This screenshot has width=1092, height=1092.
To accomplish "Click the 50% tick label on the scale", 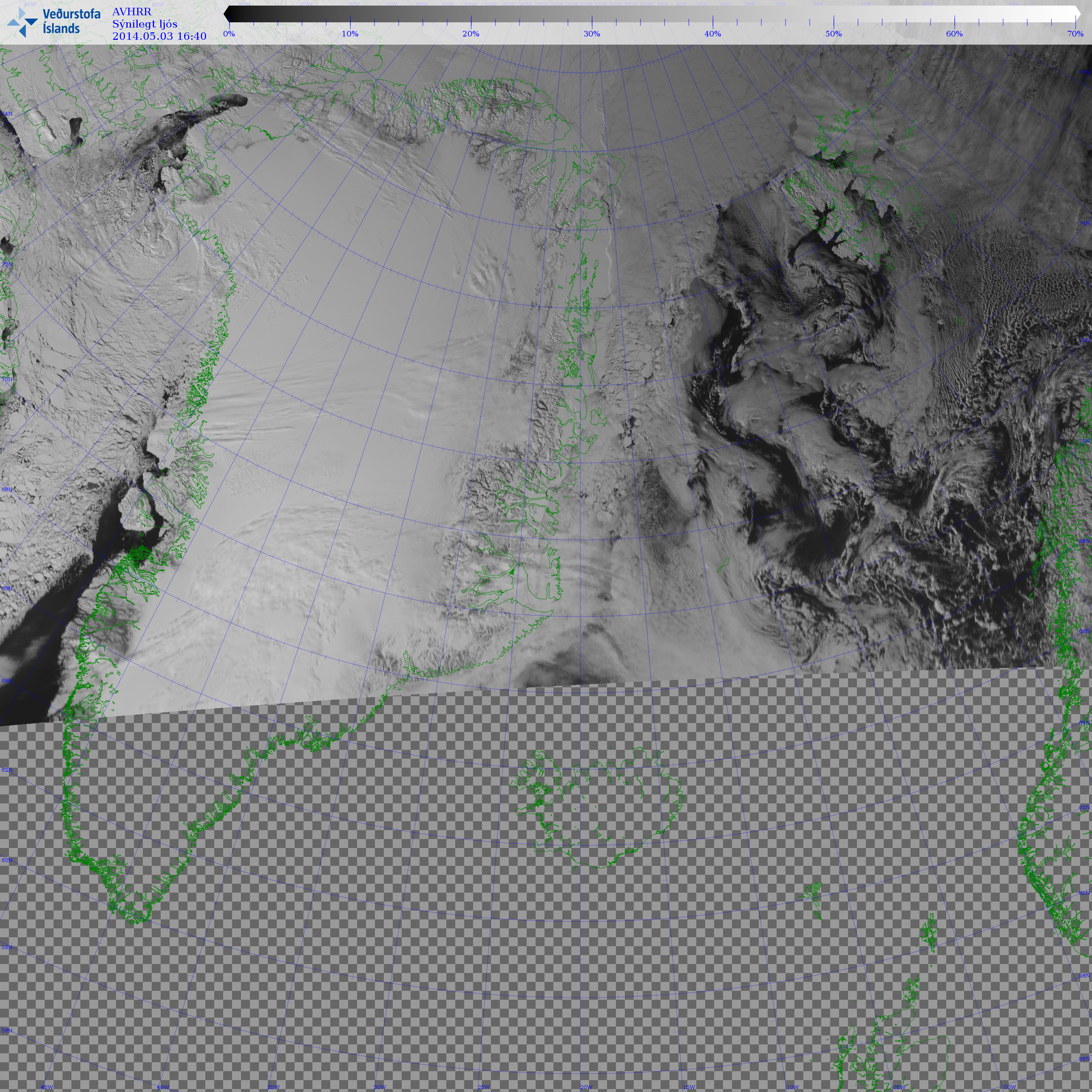I will (x=833, y=34).
